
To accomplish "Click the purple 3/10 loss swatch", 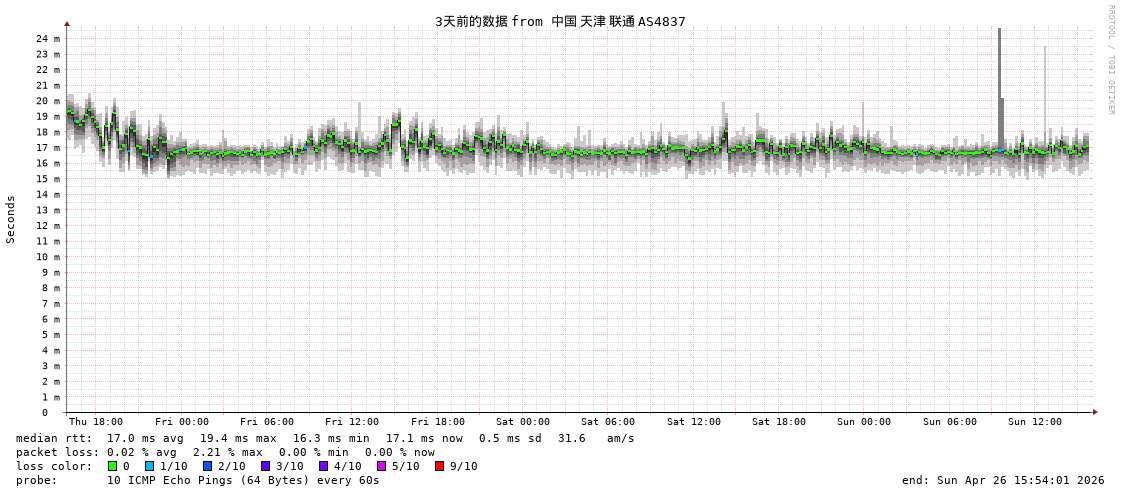I will pyautogui.click(x=265, y=466).
